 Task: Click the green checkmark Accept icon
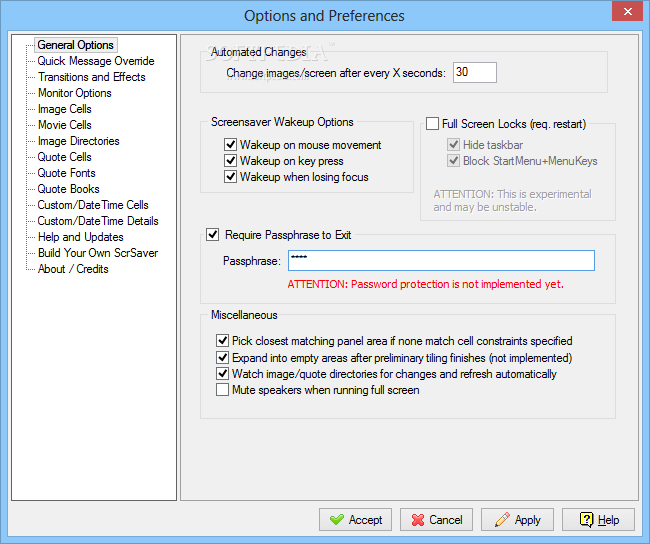(337, 520)
